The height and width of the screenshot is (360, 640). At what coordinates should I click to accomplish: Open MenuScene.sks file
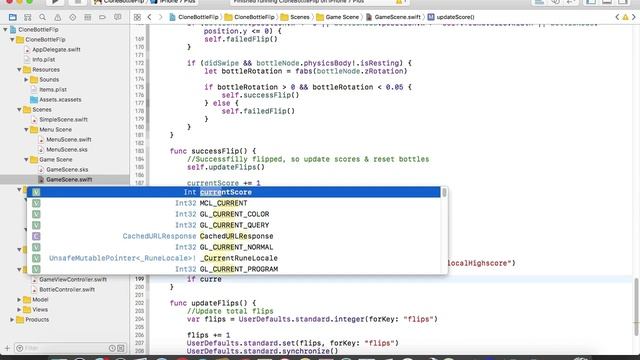[67, 149]
